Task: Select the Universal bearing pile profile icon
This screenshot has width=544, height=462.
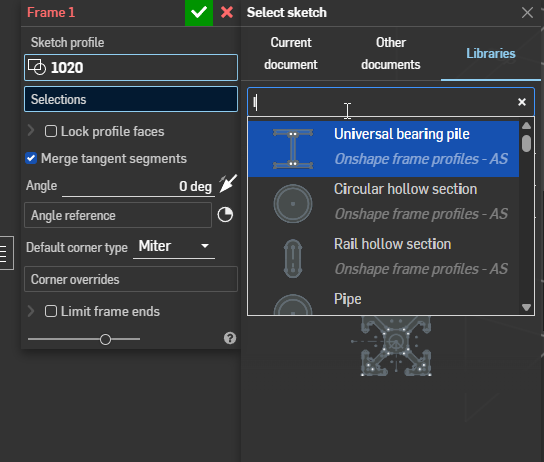Action: tap(293, 149)
